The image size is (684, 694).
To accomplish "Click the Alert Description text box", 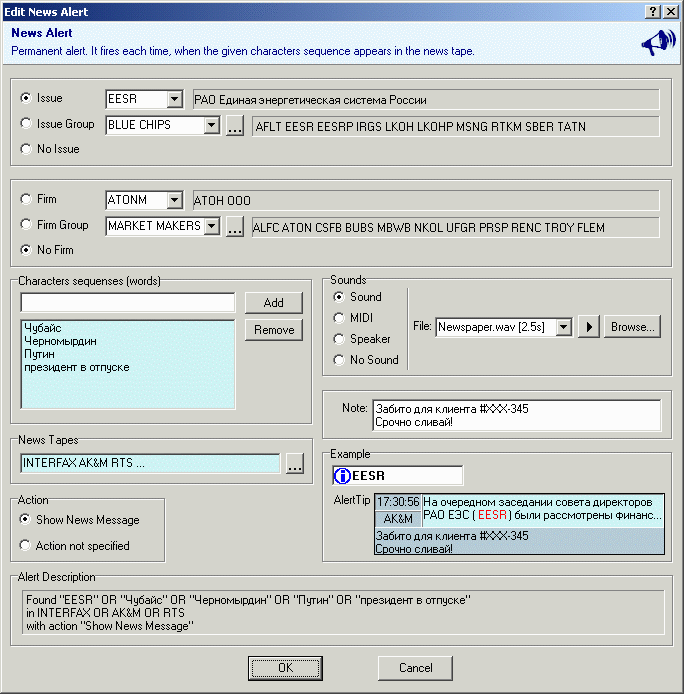I will point(343,613).
